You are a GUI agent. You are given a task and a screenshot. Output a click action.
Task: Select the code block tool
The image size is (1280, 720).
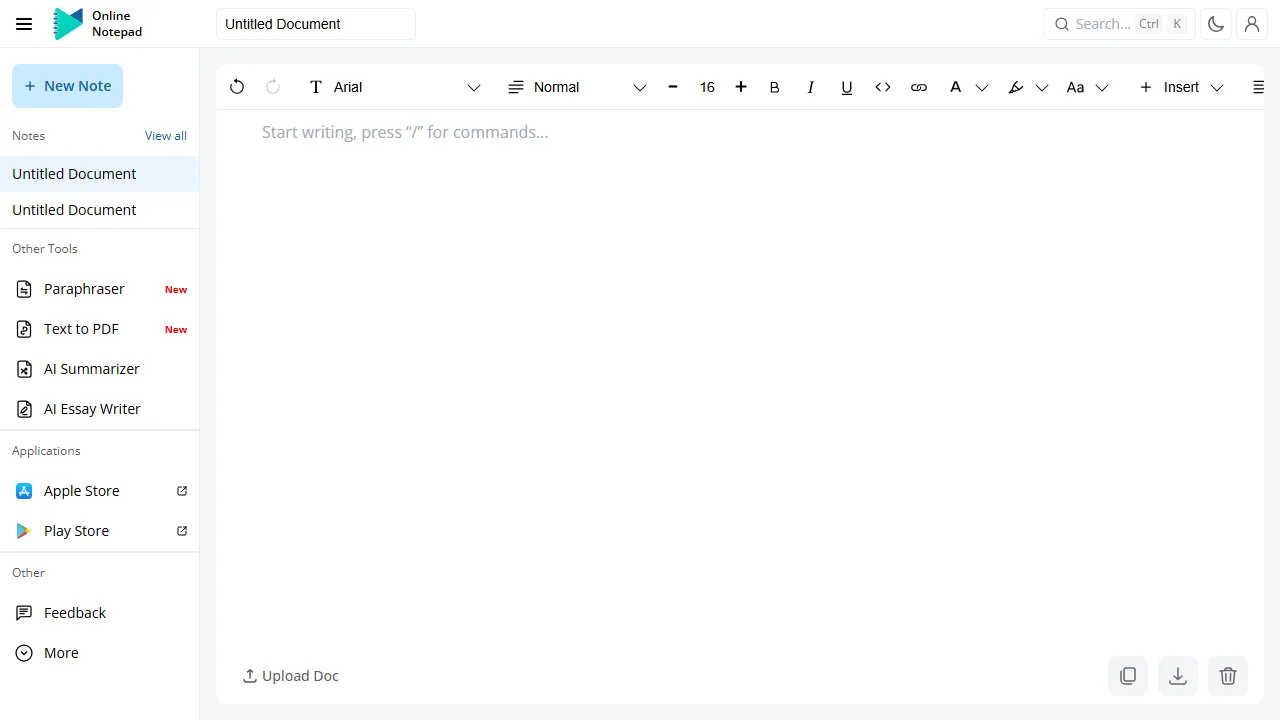point(883,87)
